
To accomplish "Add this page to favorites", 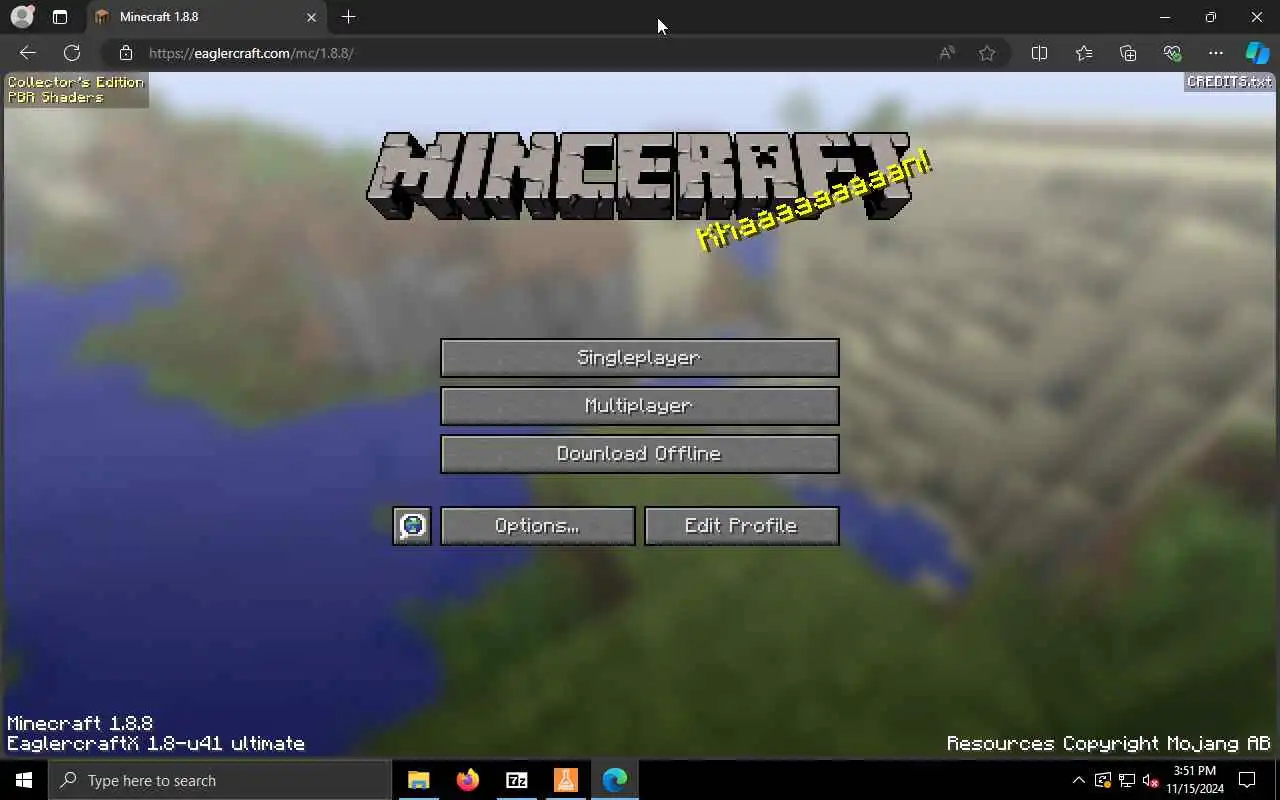I will (x=987, y=53).
